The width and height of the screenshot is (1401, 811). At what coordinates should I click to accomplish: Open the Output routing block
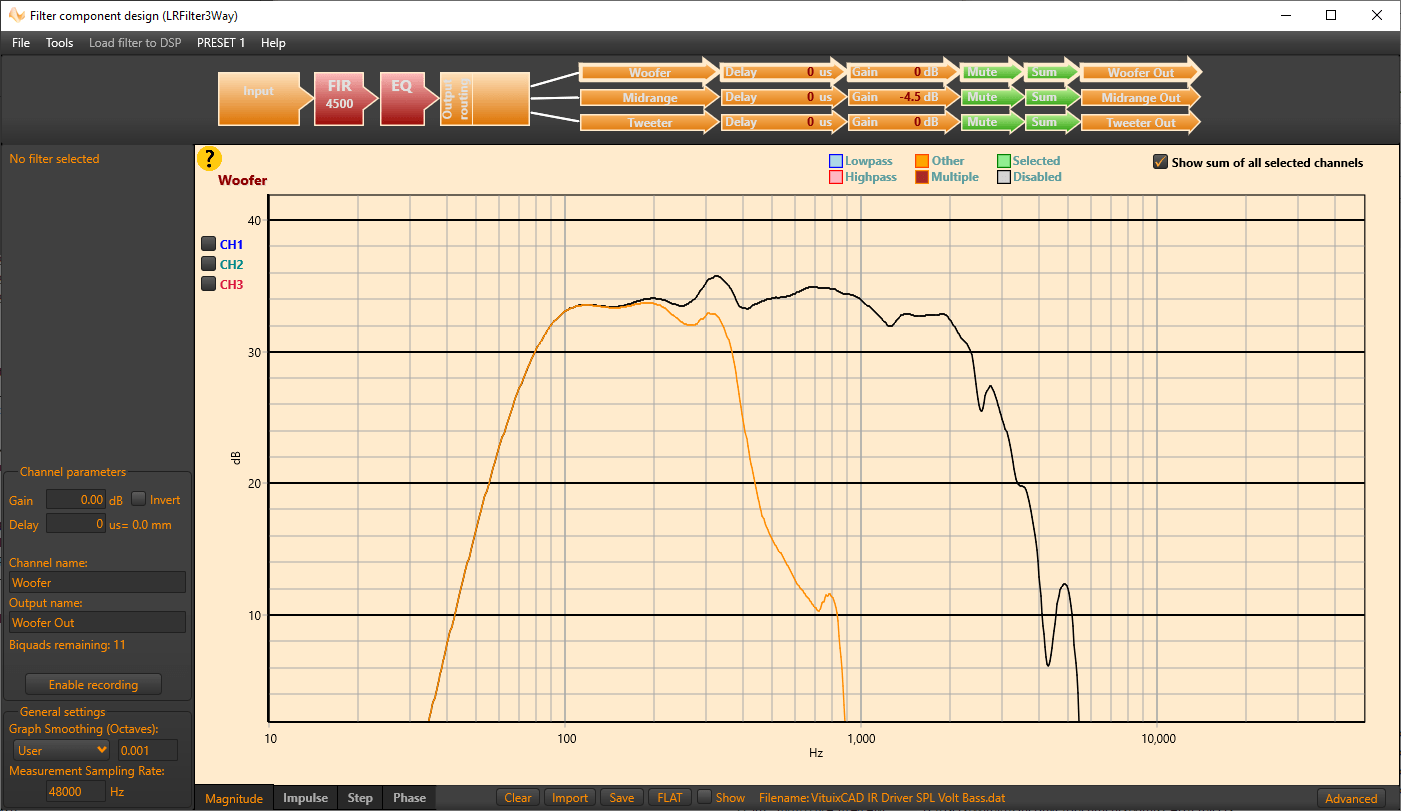(485, 98)
